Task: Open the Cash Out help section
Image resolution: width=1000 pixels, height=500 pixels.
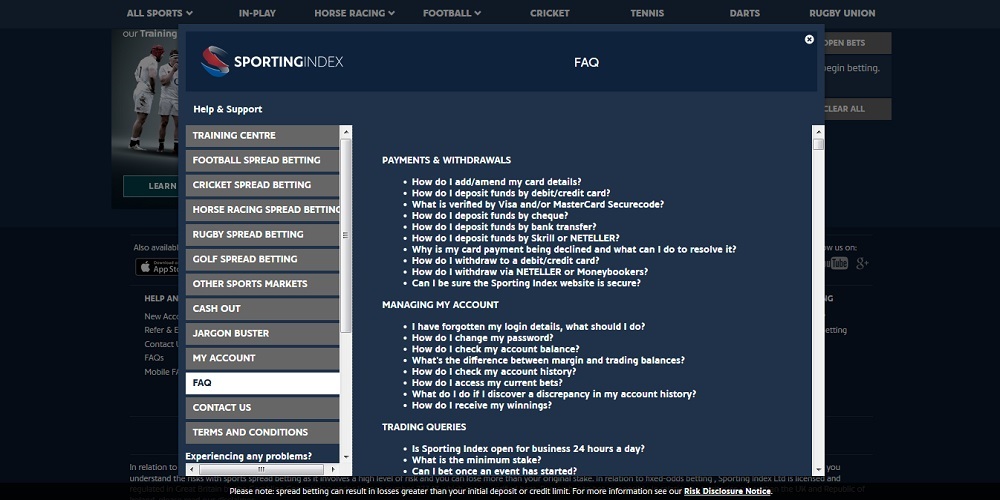Action: click(263, 309)
